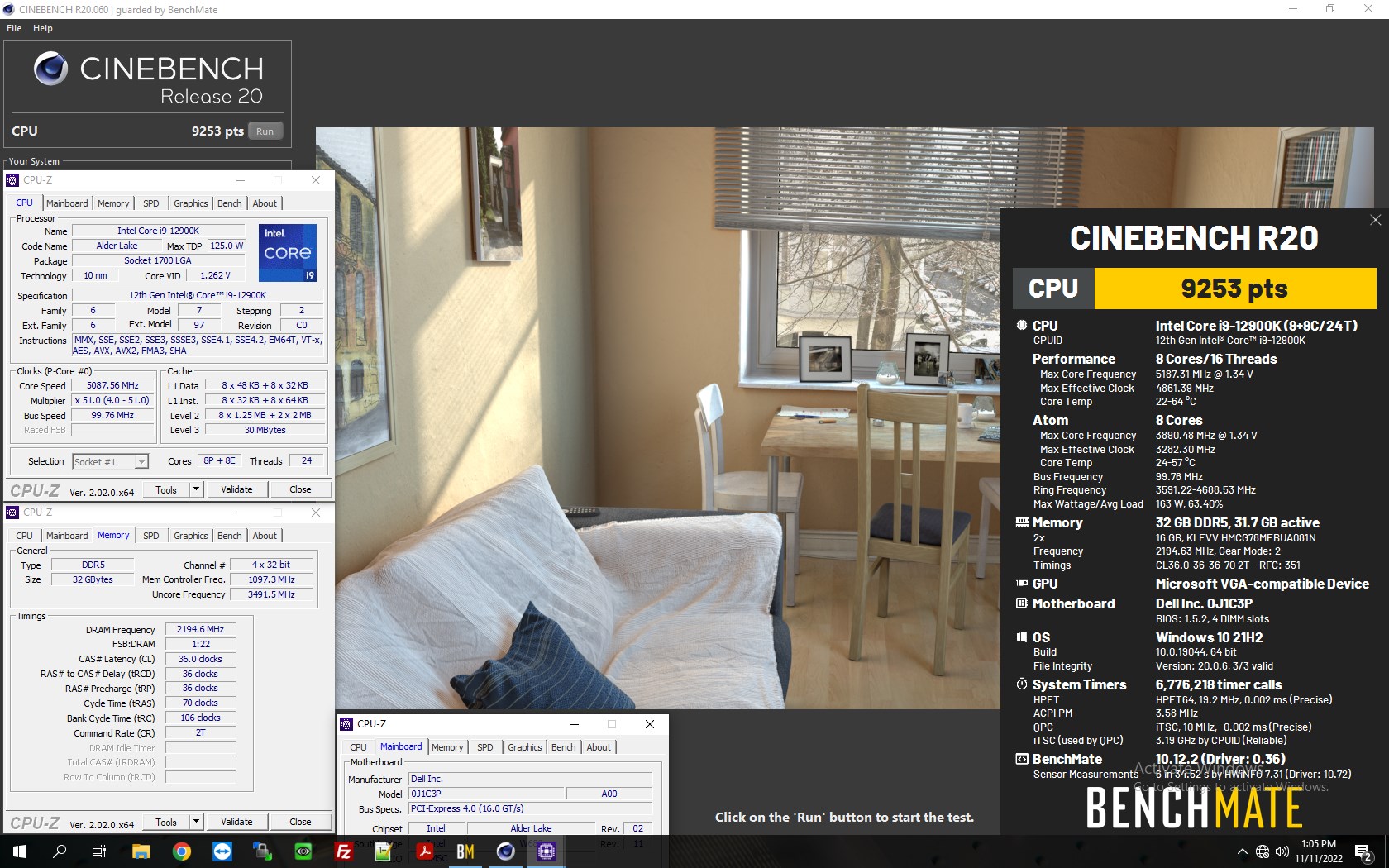Click the Cinebench sphere logo
This screenshot has height=868, width=1389.
(x=50, y=69)
